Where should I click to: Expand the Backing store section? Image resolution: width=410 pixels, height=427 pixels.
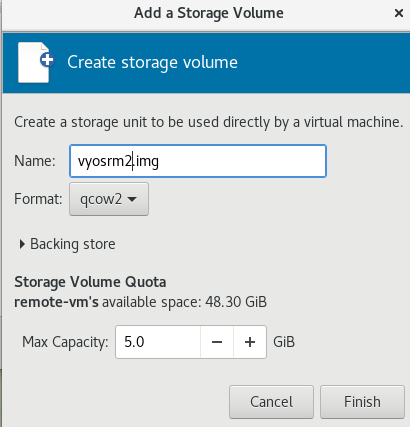coord(68,244)
